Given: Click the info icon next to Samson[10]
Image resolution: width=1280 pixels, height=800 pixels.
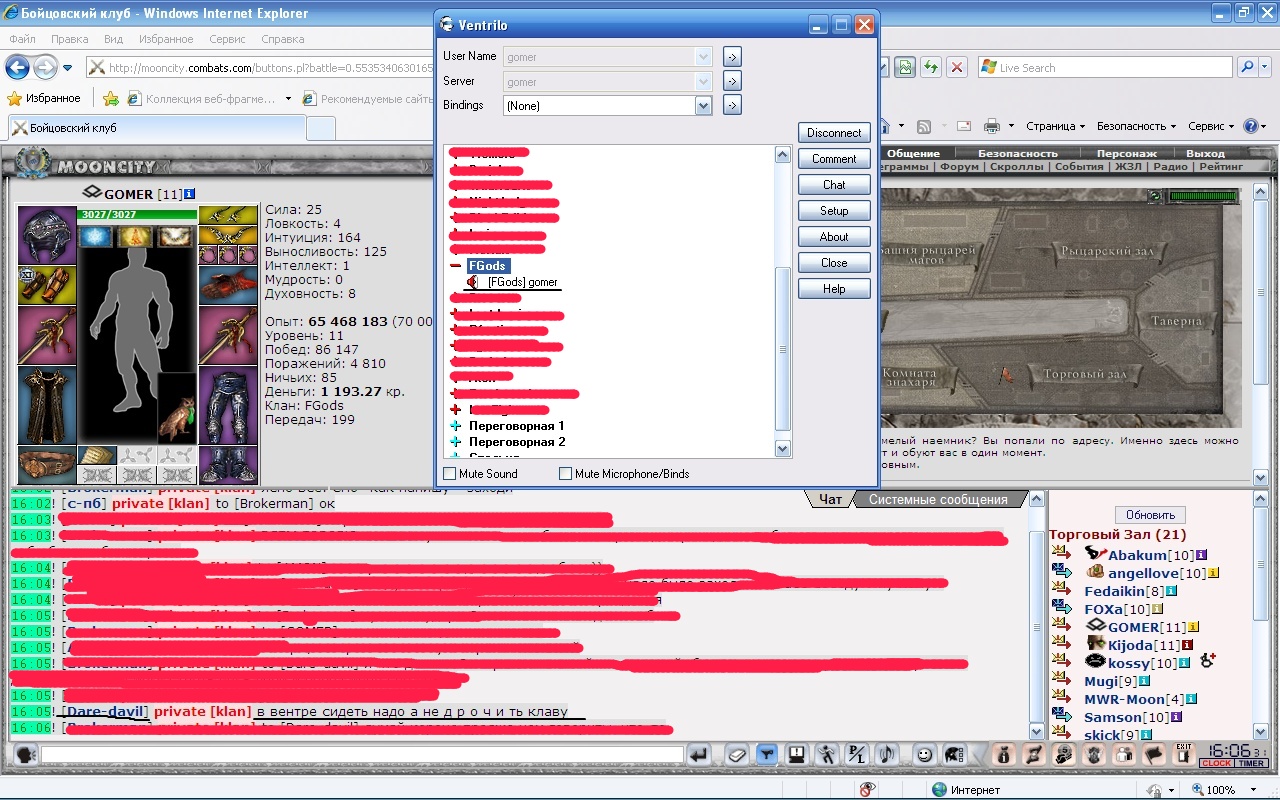Looking at the screenshot, I should pyautogui.click(x=1177, y=717).
